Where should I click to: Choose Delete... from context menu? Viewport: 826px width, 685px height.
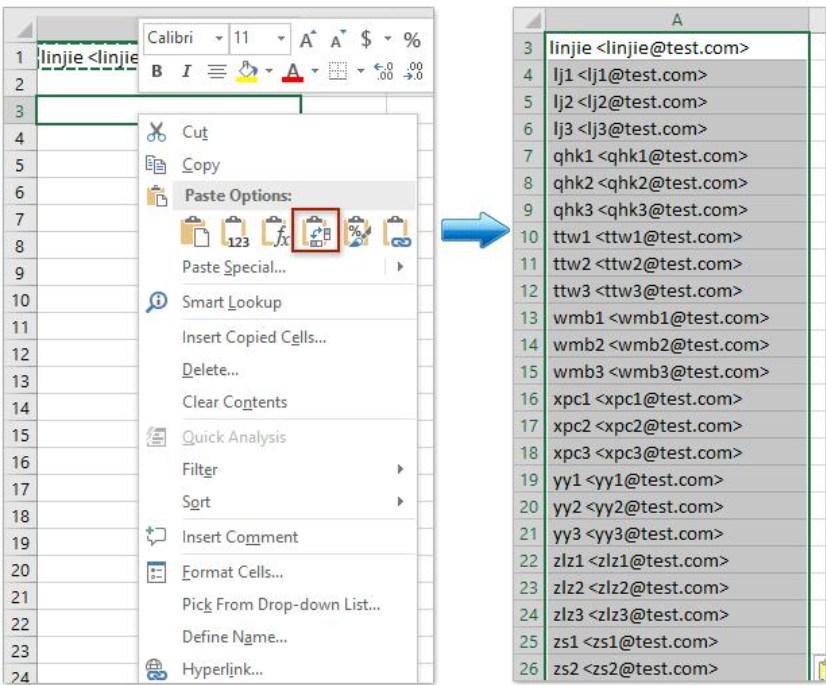(279, 369)
